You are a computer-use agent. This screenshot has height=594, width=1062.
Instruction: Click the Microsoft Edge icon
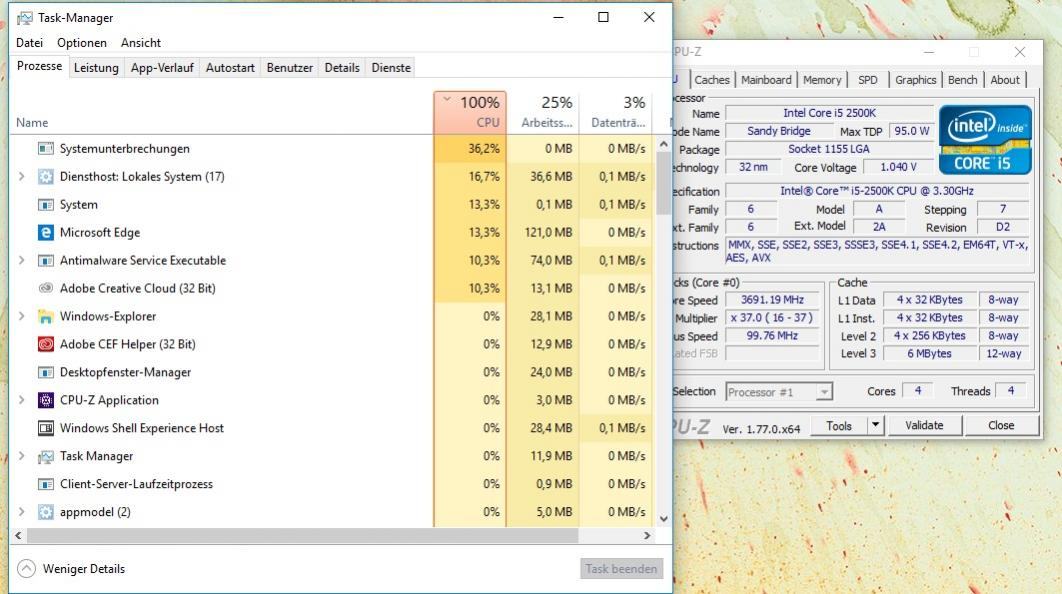click(45, 232)
